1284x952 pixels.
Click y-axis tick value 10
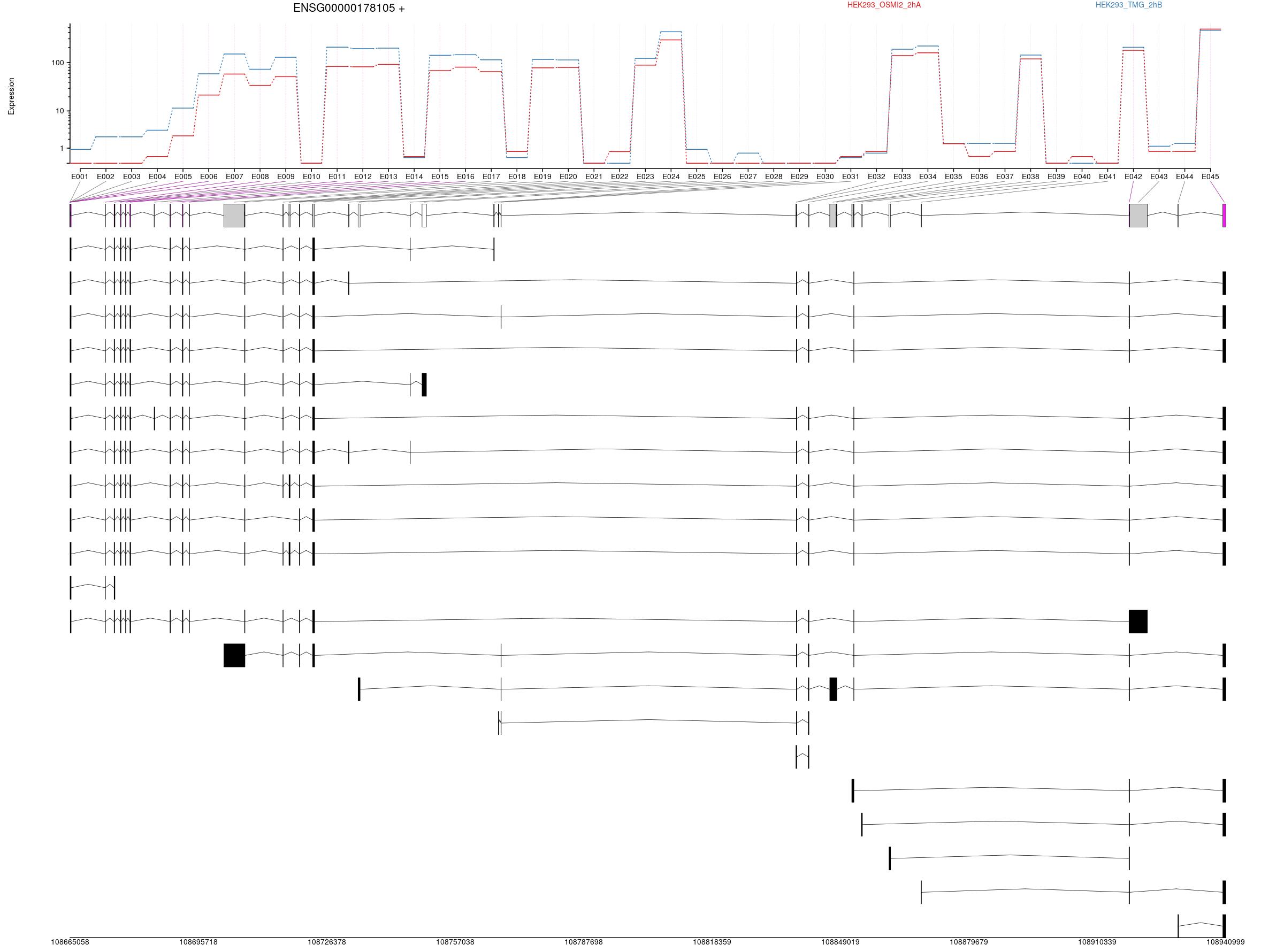[60, 111]
